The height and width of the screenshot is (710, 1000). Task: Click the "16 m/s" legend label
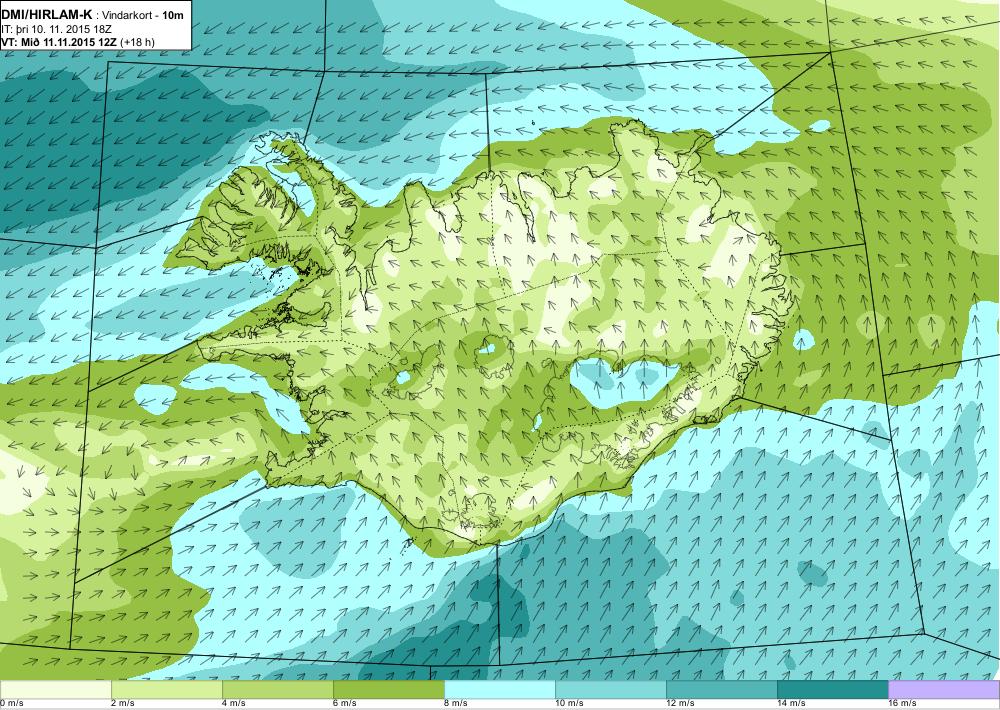coord(902,704)
